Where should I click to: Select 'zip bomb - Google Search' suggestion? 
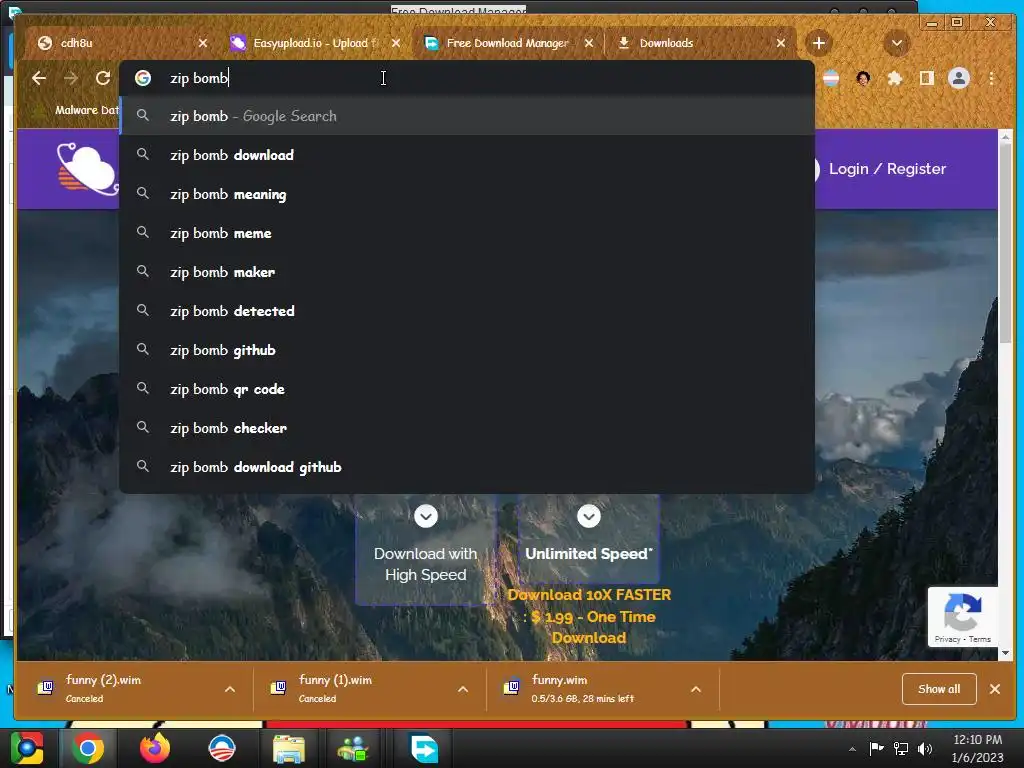tap(467, 116)
